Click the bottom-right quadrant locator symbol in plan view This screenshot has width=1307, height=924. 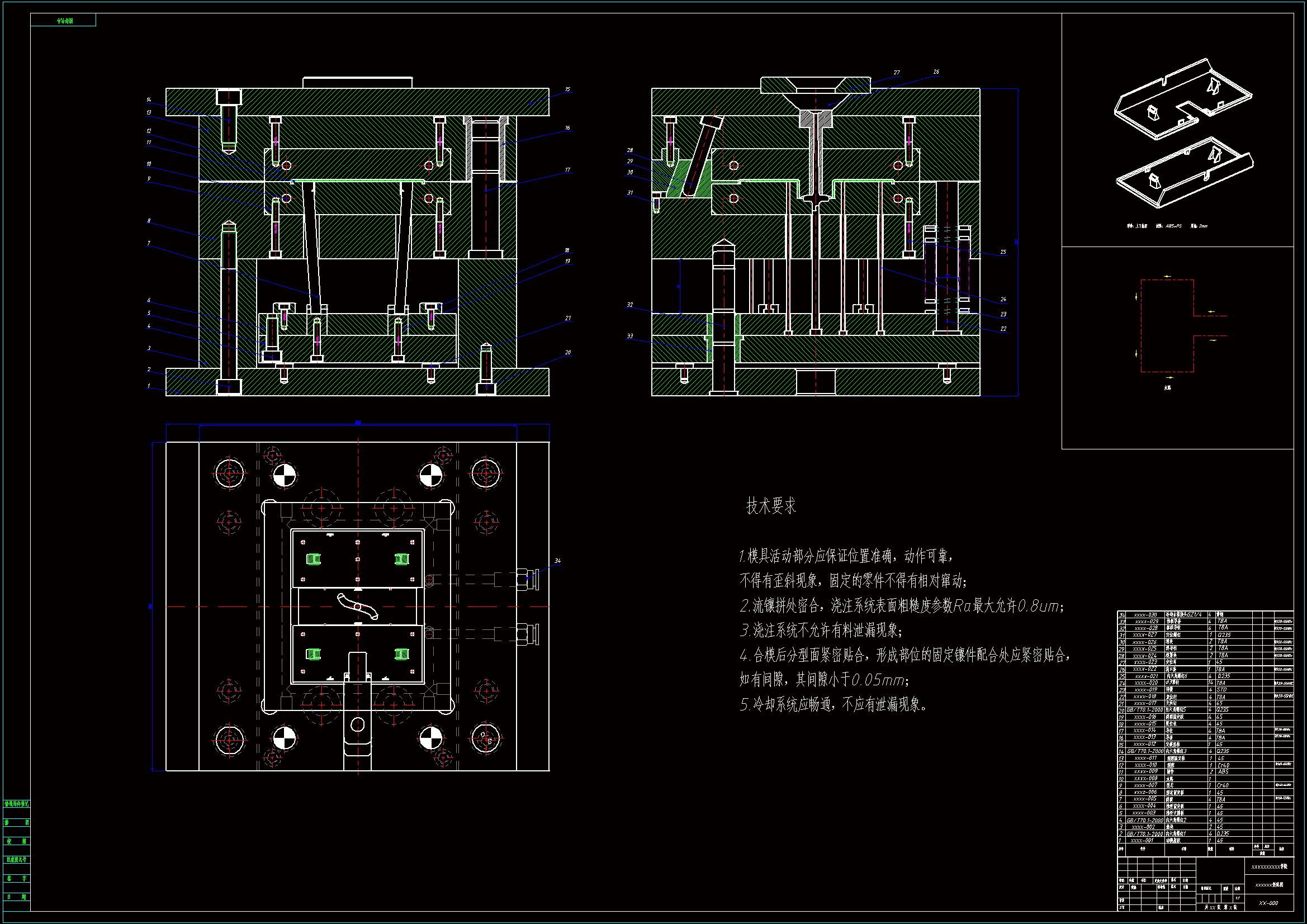(430, 738)
